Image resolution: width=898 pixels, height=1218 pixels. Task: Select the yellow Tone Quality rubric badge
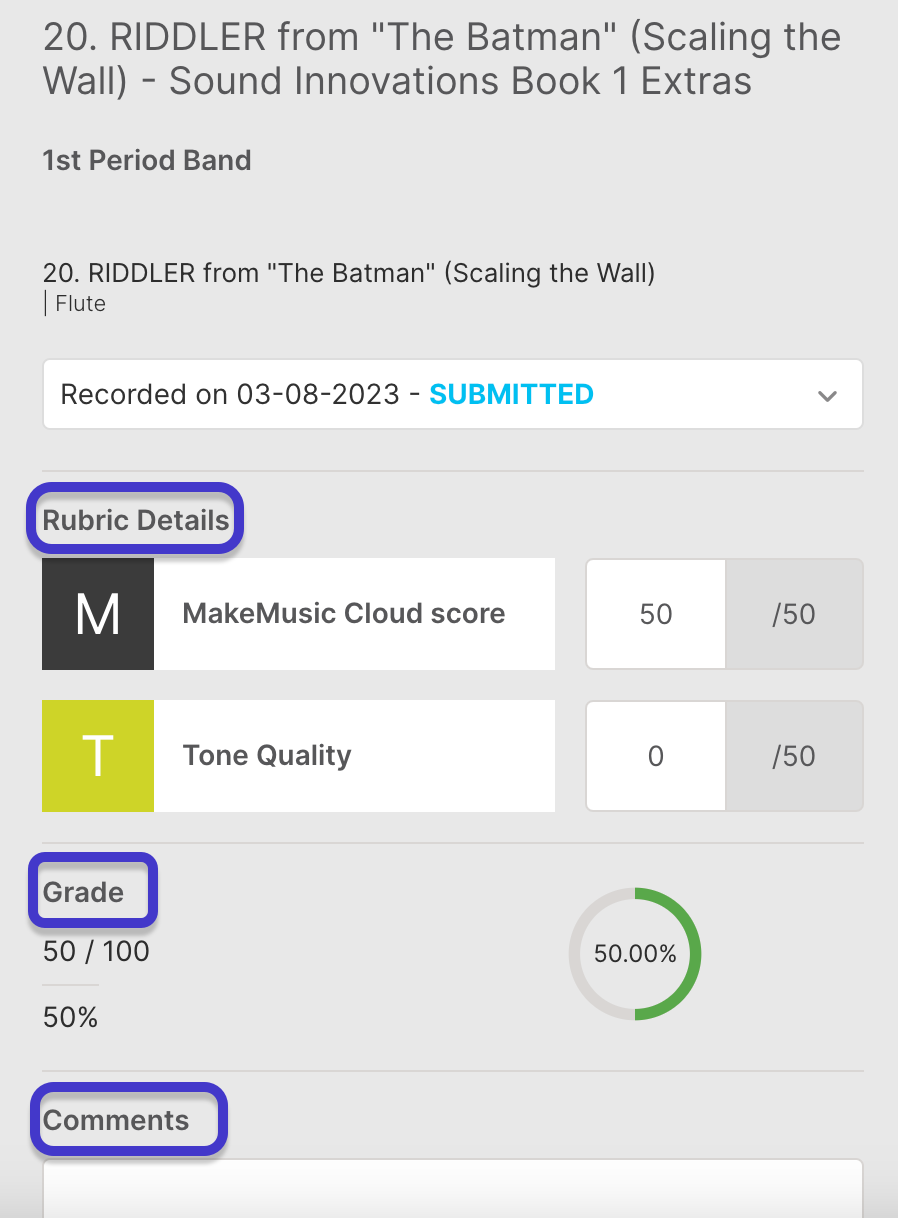click(97, 756)
